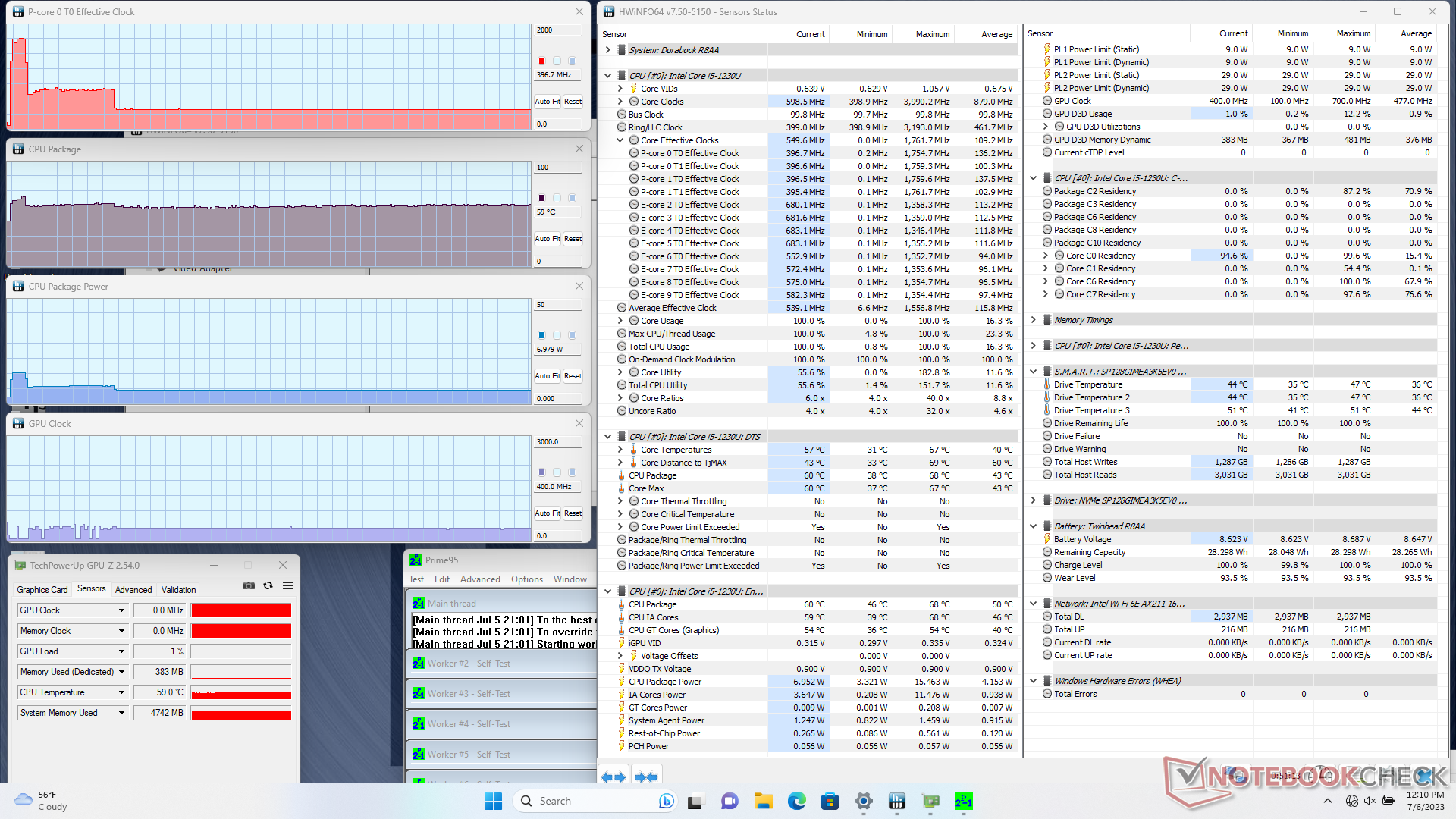The height and width of the screenshot is (819, 1456).
Task: Expand the Core VIDs row
Action: 620,89
